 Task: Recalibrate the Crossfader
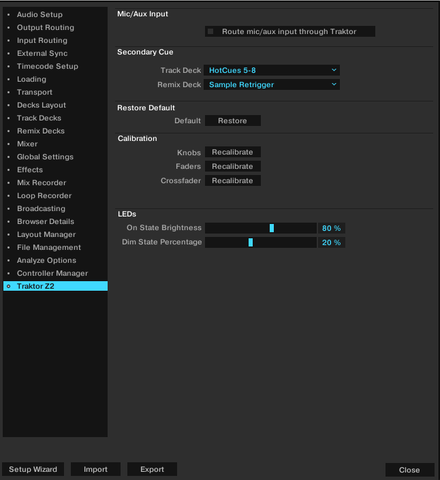[233, 181]
